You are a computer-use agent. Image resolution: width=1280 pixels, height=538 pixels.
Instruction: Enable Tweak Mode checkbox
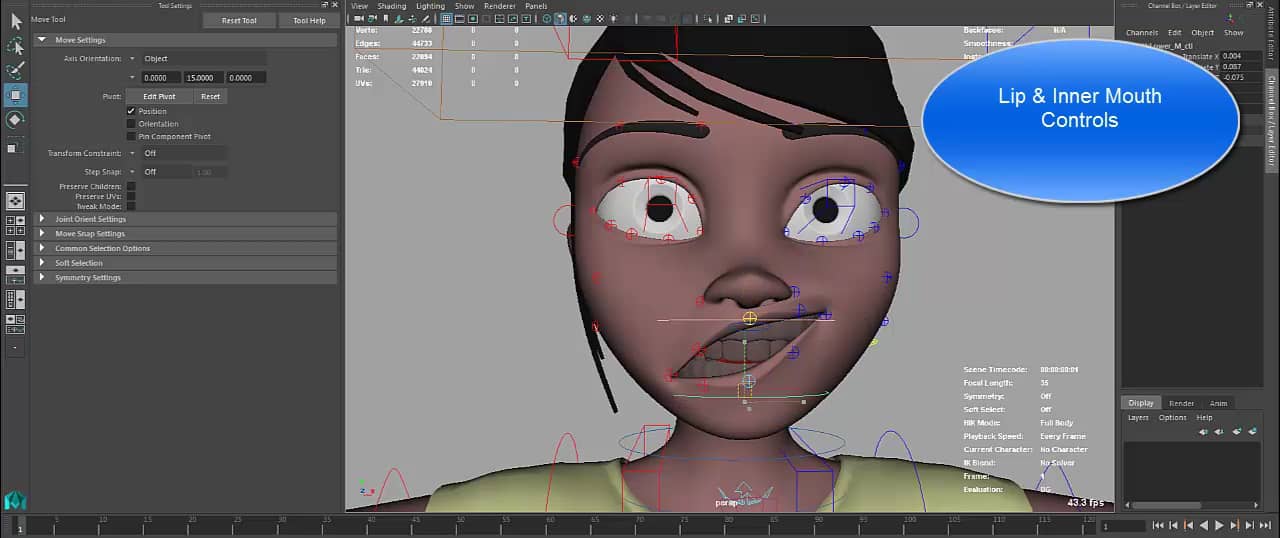[131, 206]
